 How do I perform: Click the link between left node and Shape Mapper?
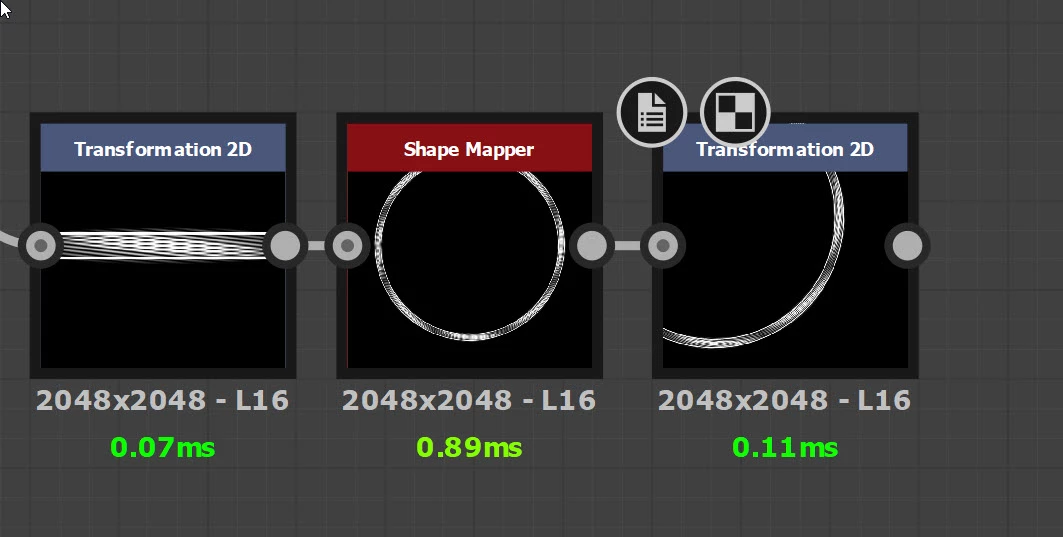click(317, 245)
